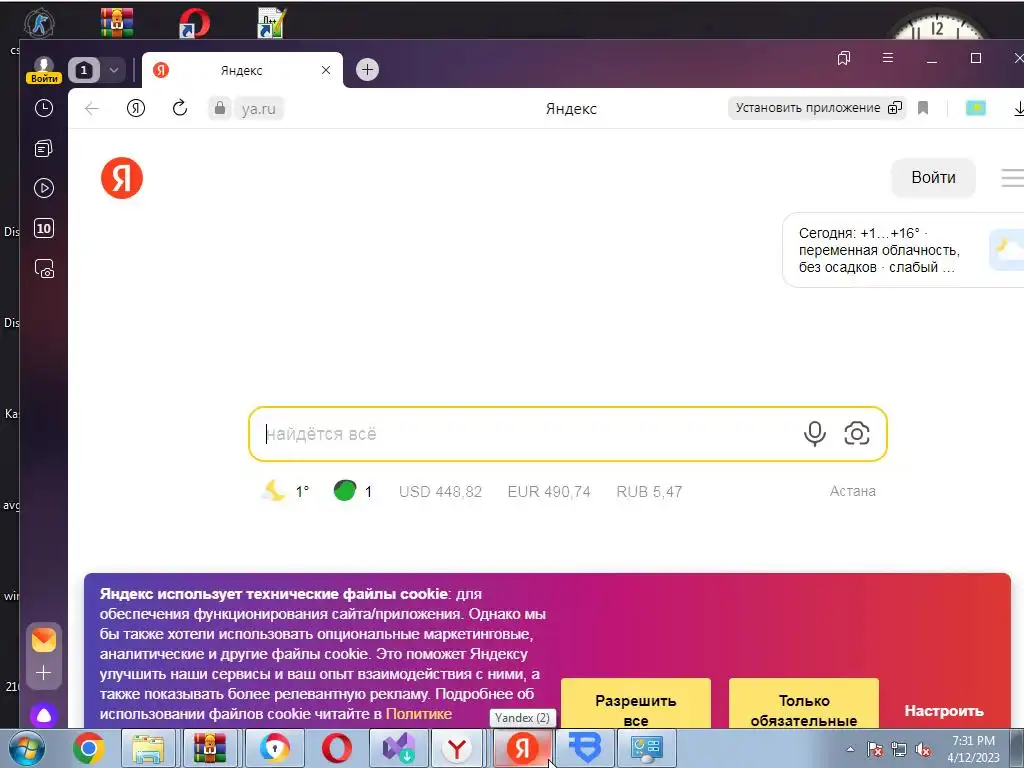Screen dimensions: 1024x768
Task: Click the network tray icon
Action: pos(899,750)
